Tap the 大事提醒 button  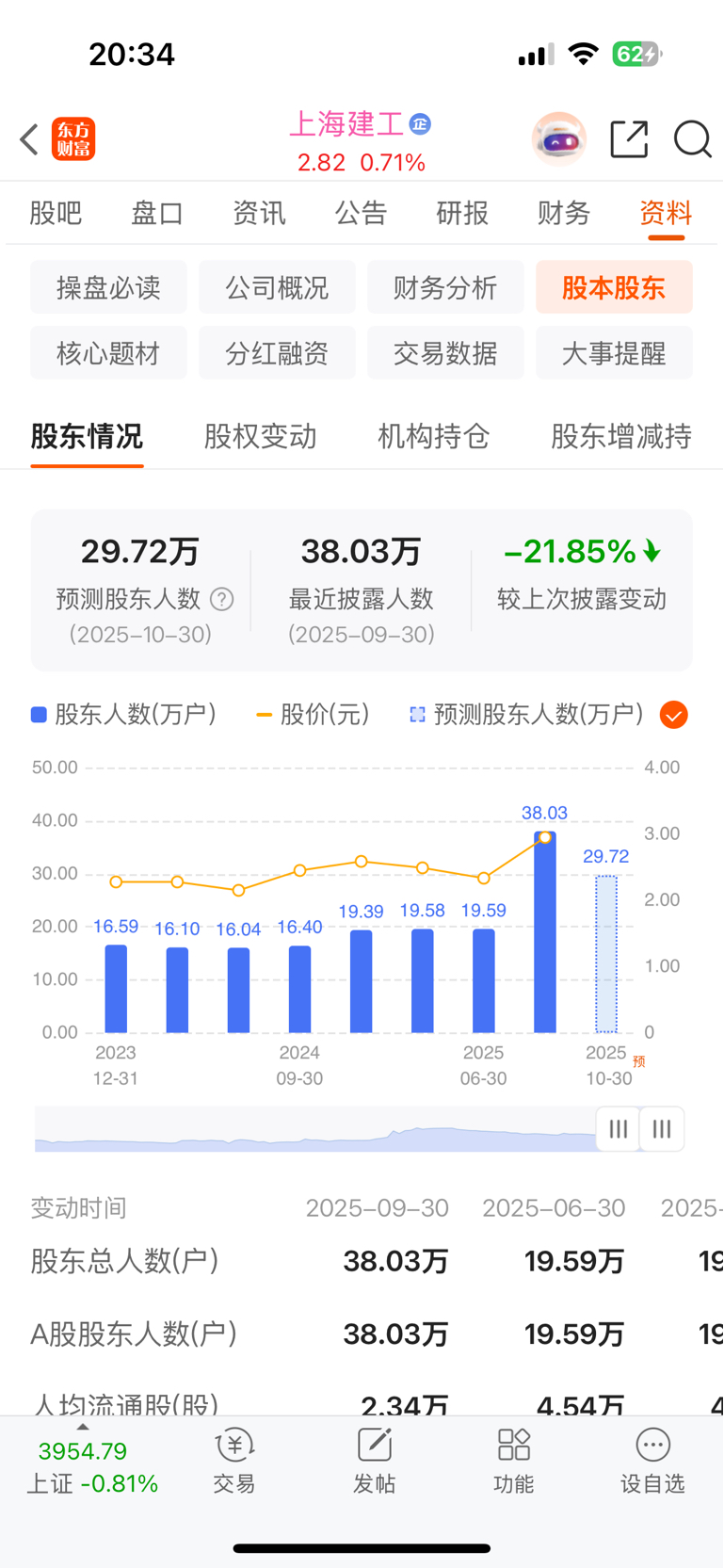click(x=614, y=353)
